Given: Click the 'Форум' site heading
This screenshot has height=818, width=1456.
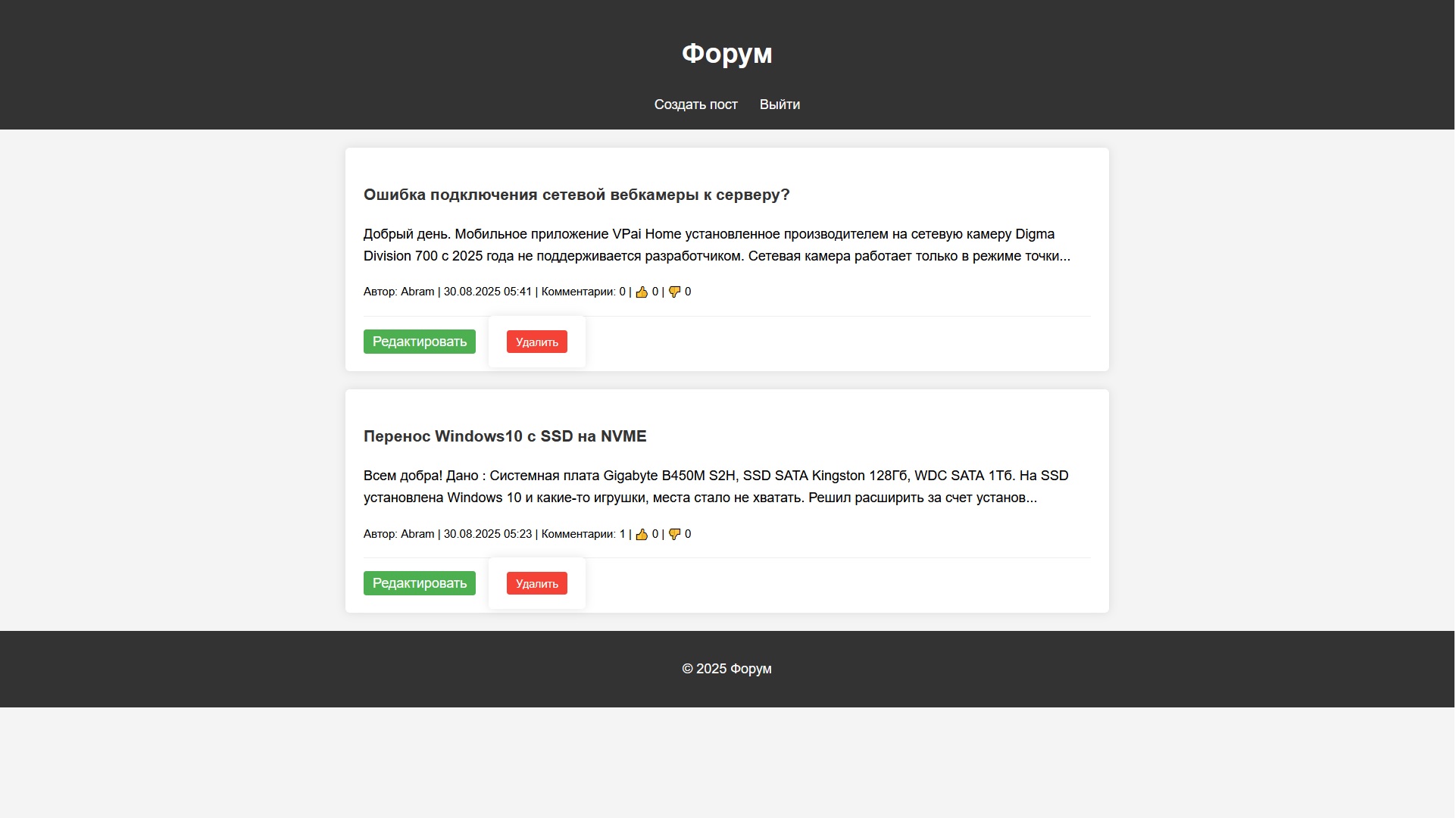Looking at the screenshot, I should click(x=726, y=54).
